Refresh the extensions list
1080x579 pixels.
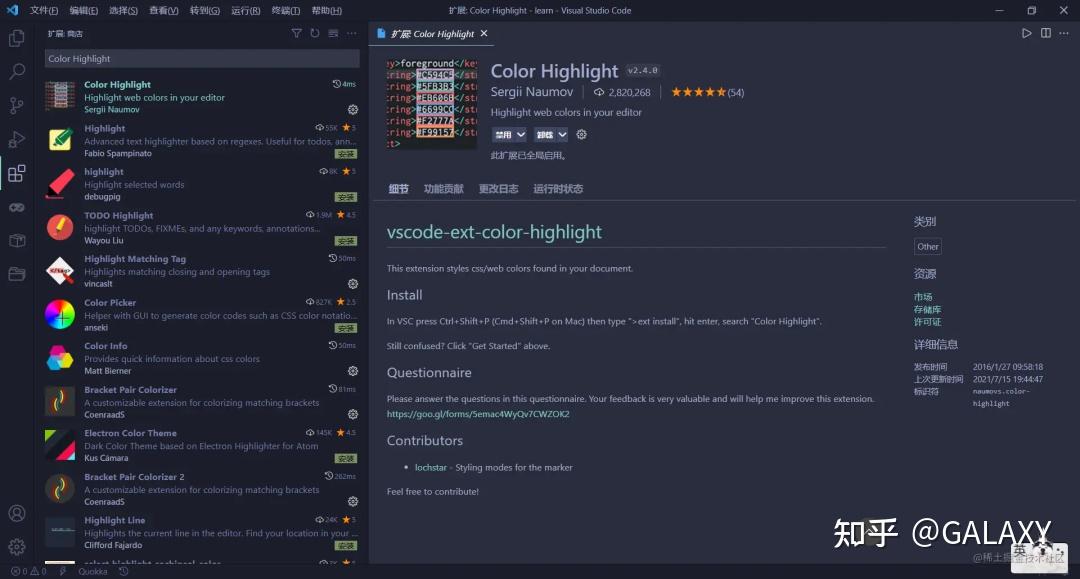315,33
